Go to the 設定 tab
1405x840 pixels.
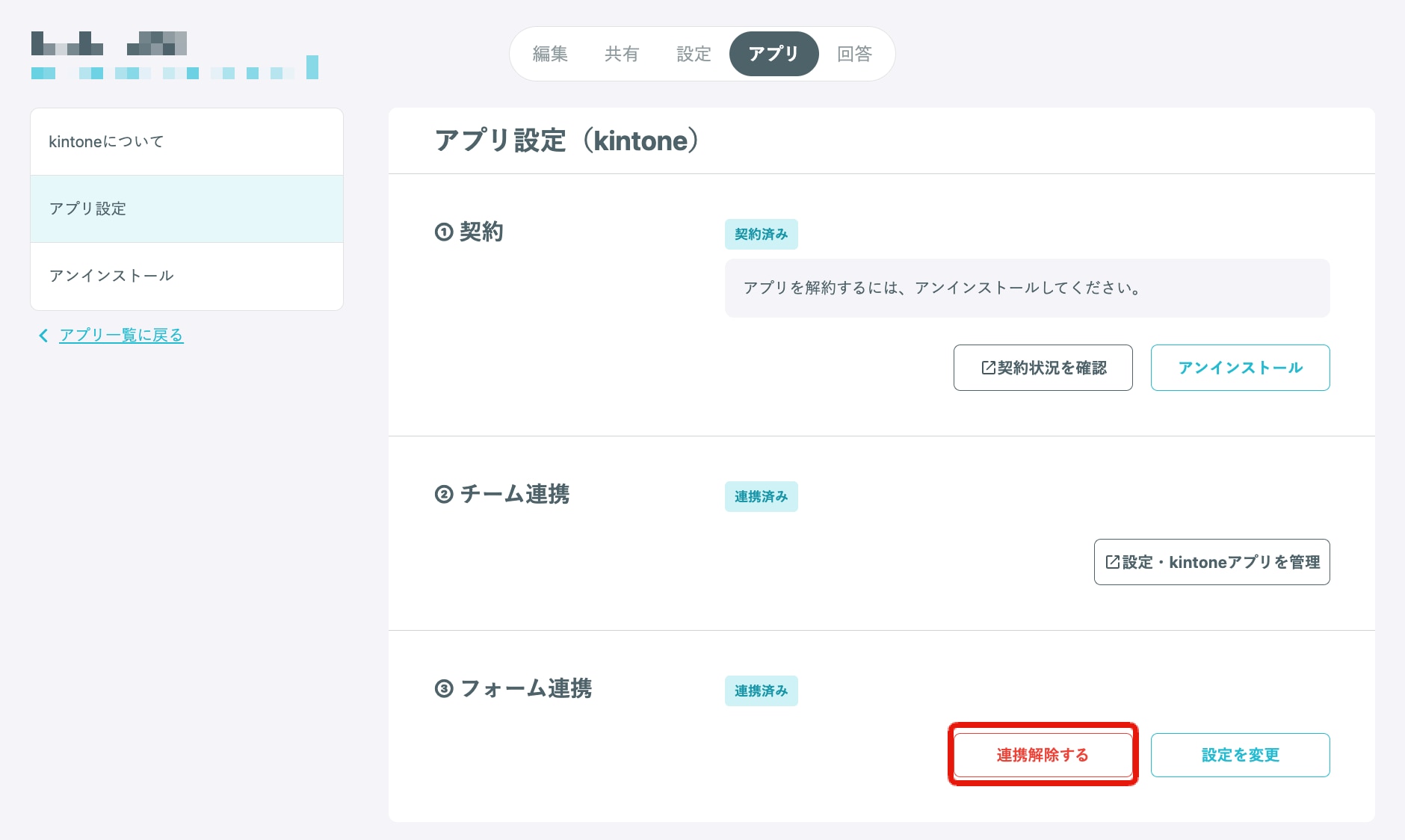[694, 54]
